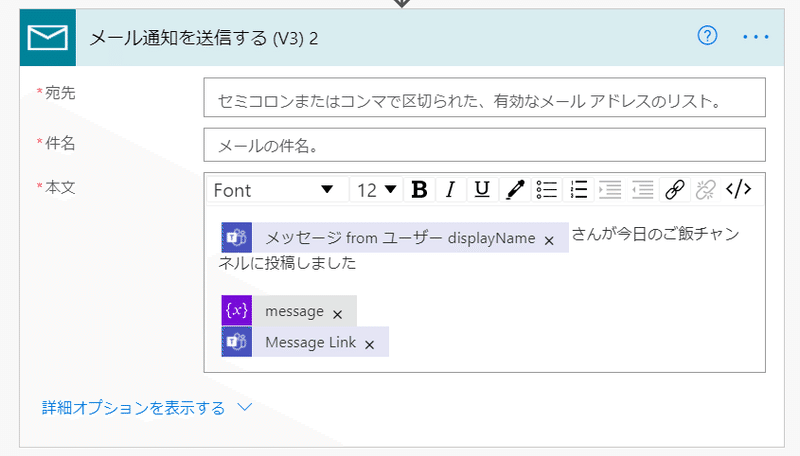This screenshot has width=800, height=456.
Task: Open help for the mail notification action
Action: point(707,36)
